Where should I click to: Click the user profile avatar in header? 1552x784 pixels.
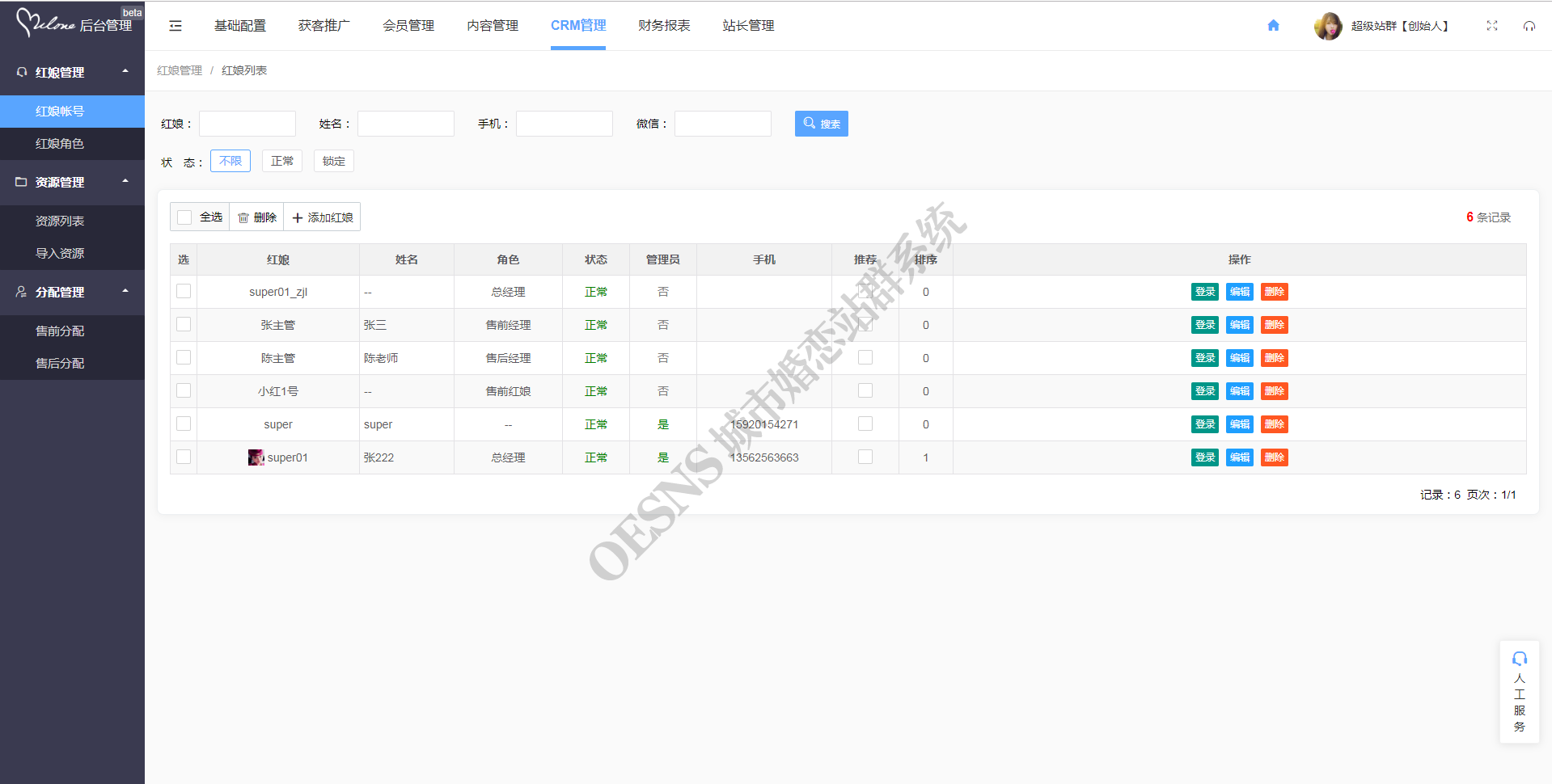click(1327, 26)
